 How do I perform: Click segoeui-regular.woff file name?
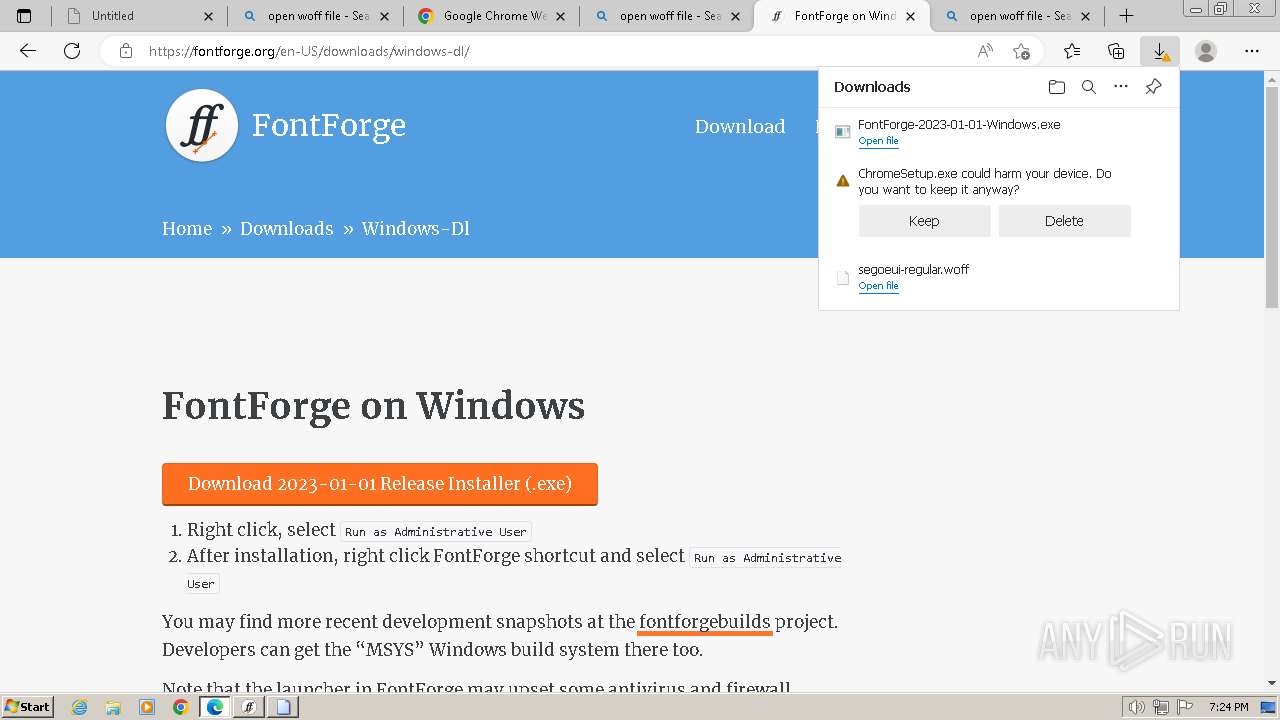click(x=913, y=270)
